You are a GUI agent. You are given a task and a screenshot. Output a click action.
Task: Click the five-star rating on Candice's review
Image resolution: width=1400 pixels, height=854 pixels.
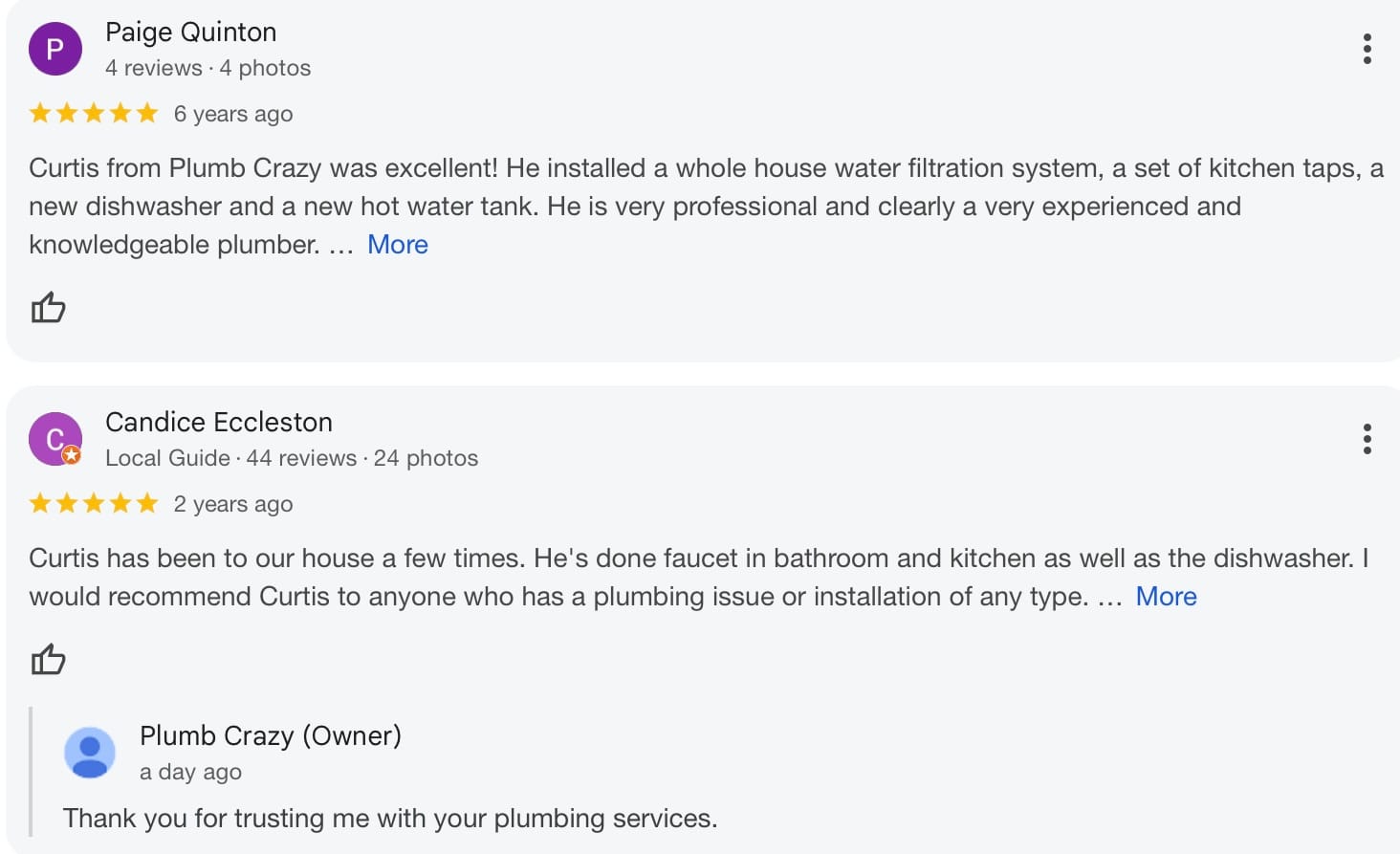point(94,504)
